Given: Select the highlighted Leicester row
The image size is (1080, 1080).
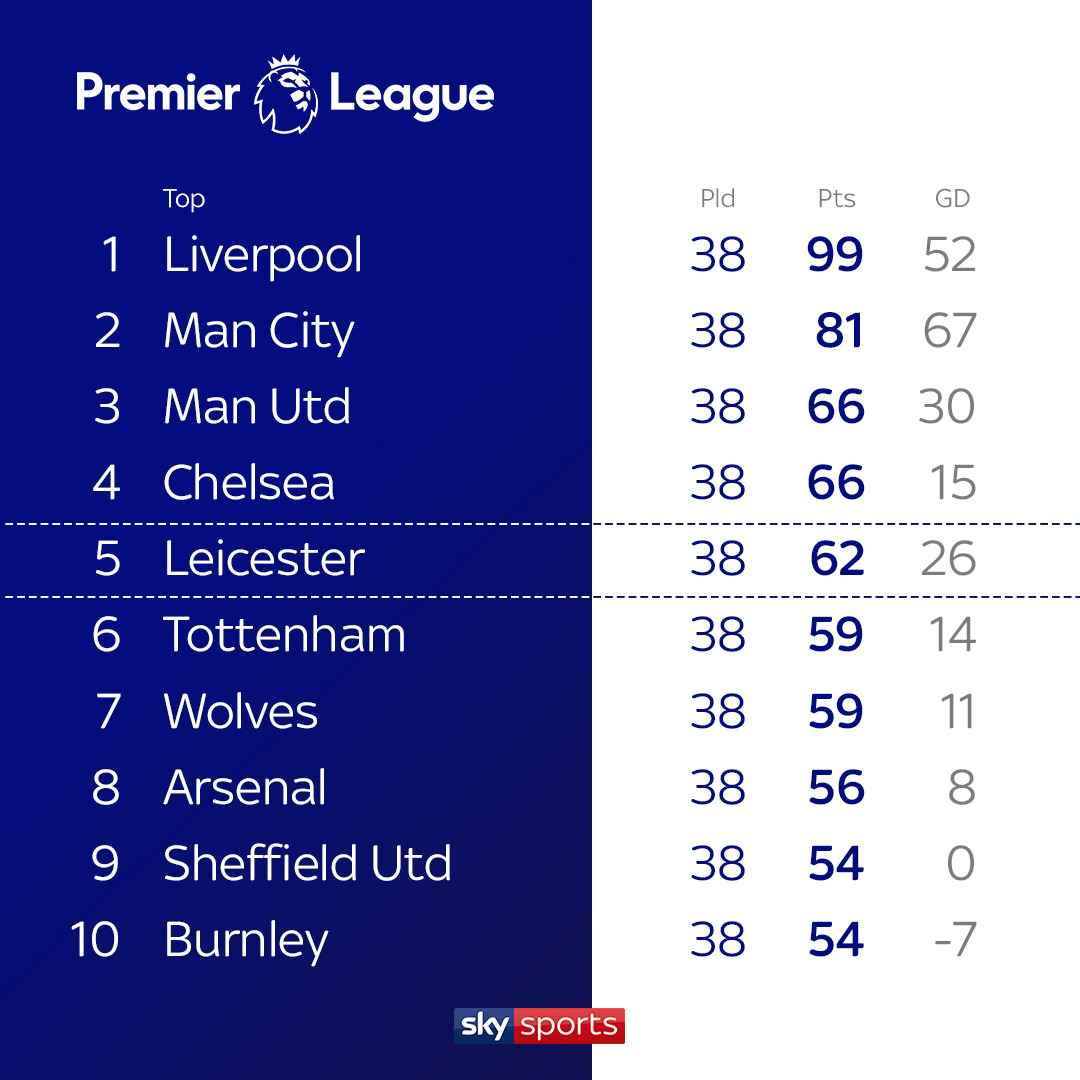Looking at the screenshot, I should (540, 560).
